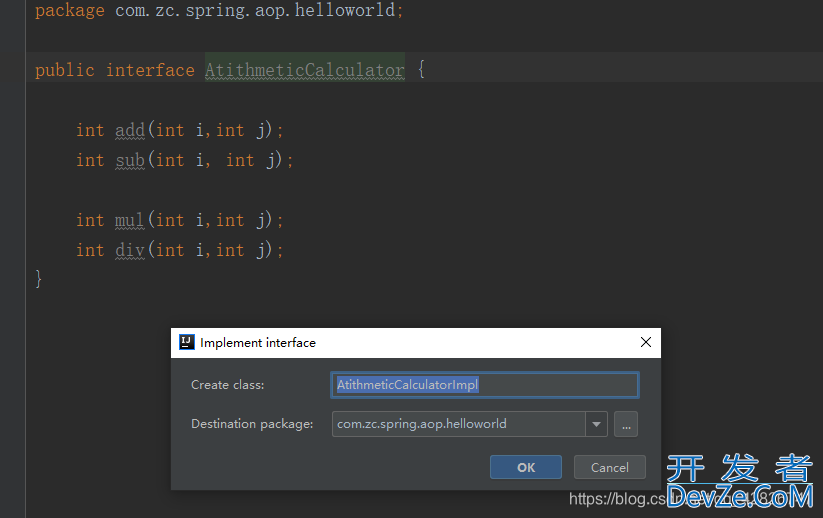Click OK in Implement interface dialog
This screenshot has height=518, width=823.
click(525, 467)
